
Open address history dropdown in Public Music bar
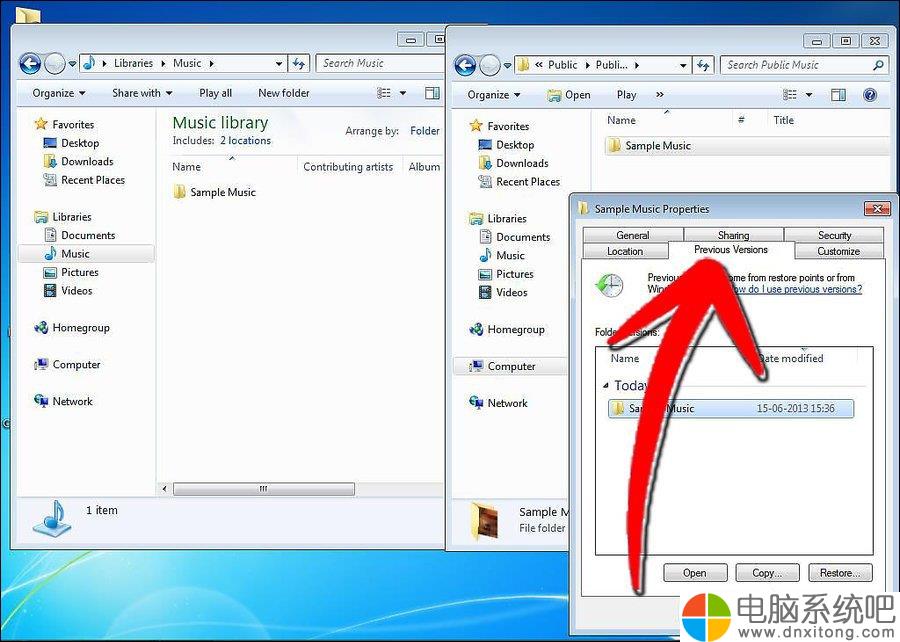pyautogui.click(x=683, y=65)
